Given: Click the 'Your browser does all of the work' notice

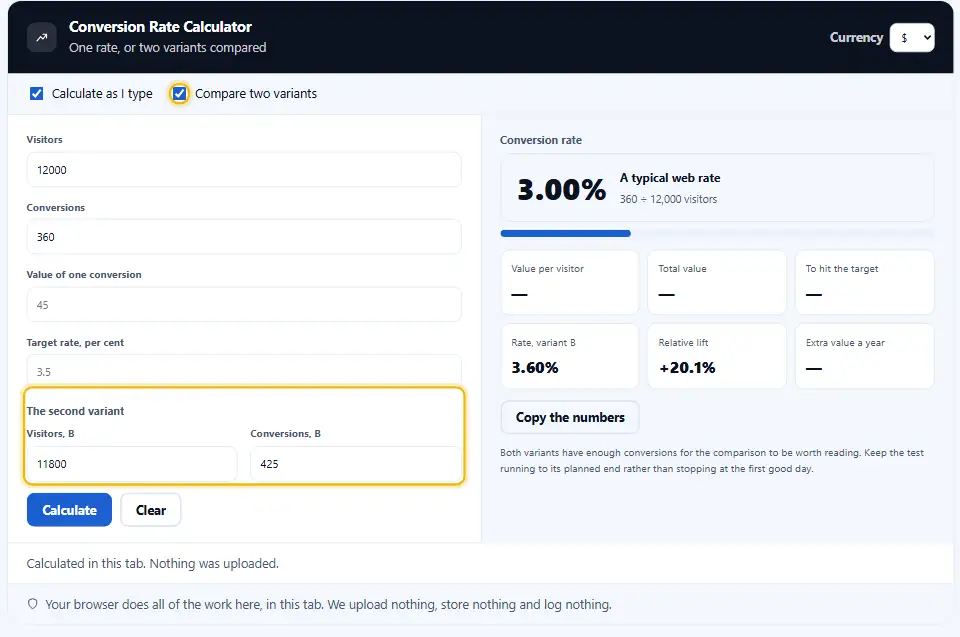Looking at the screenshot, I should (328, 605).
